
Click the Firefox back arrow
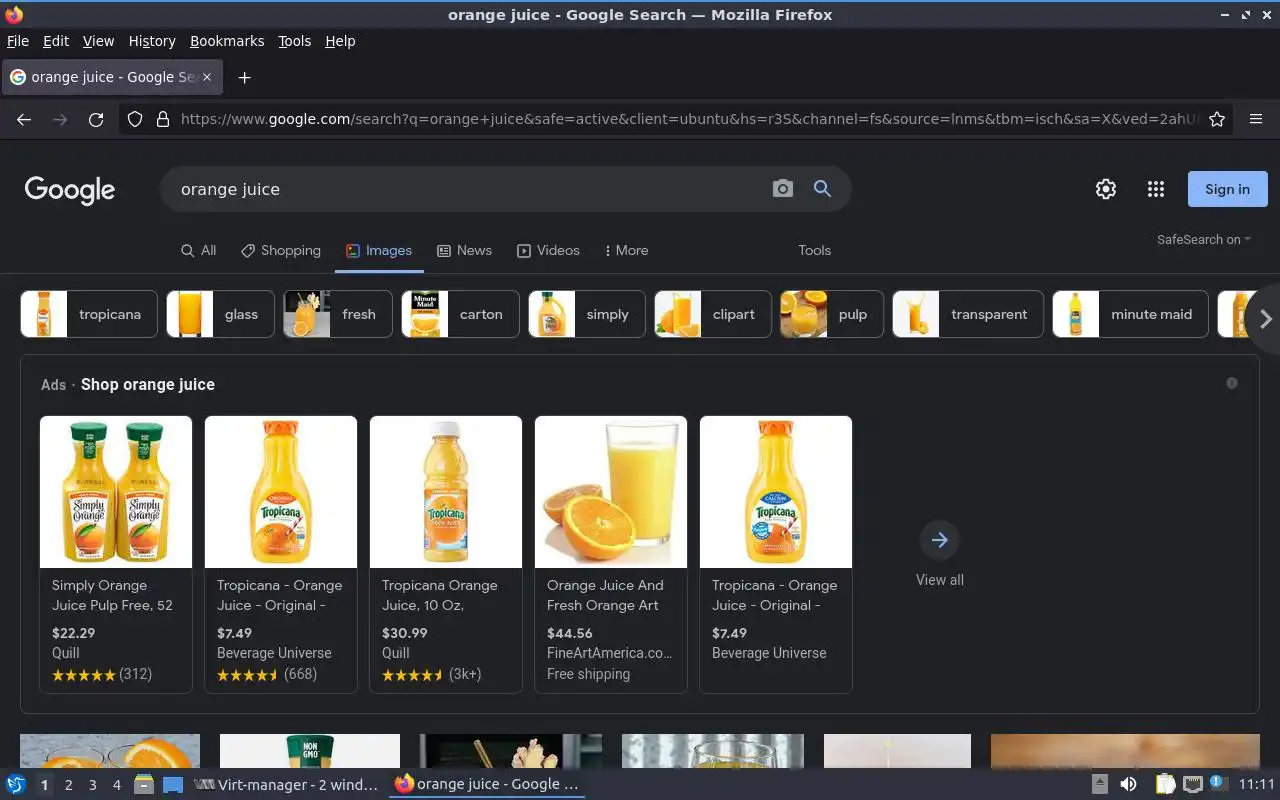coord(24,119)
